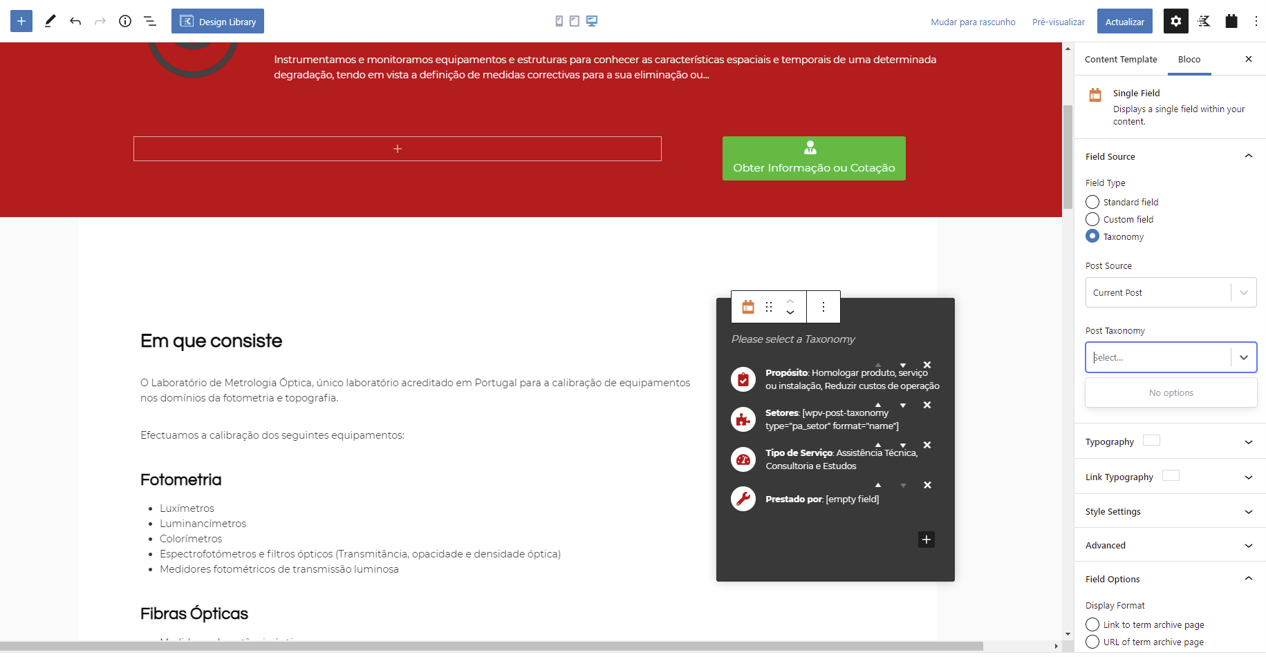Click Mudar para rascunho link
Image resolution: width=1266 pixels, height=657 pixels.
click(x=972, y=21)
